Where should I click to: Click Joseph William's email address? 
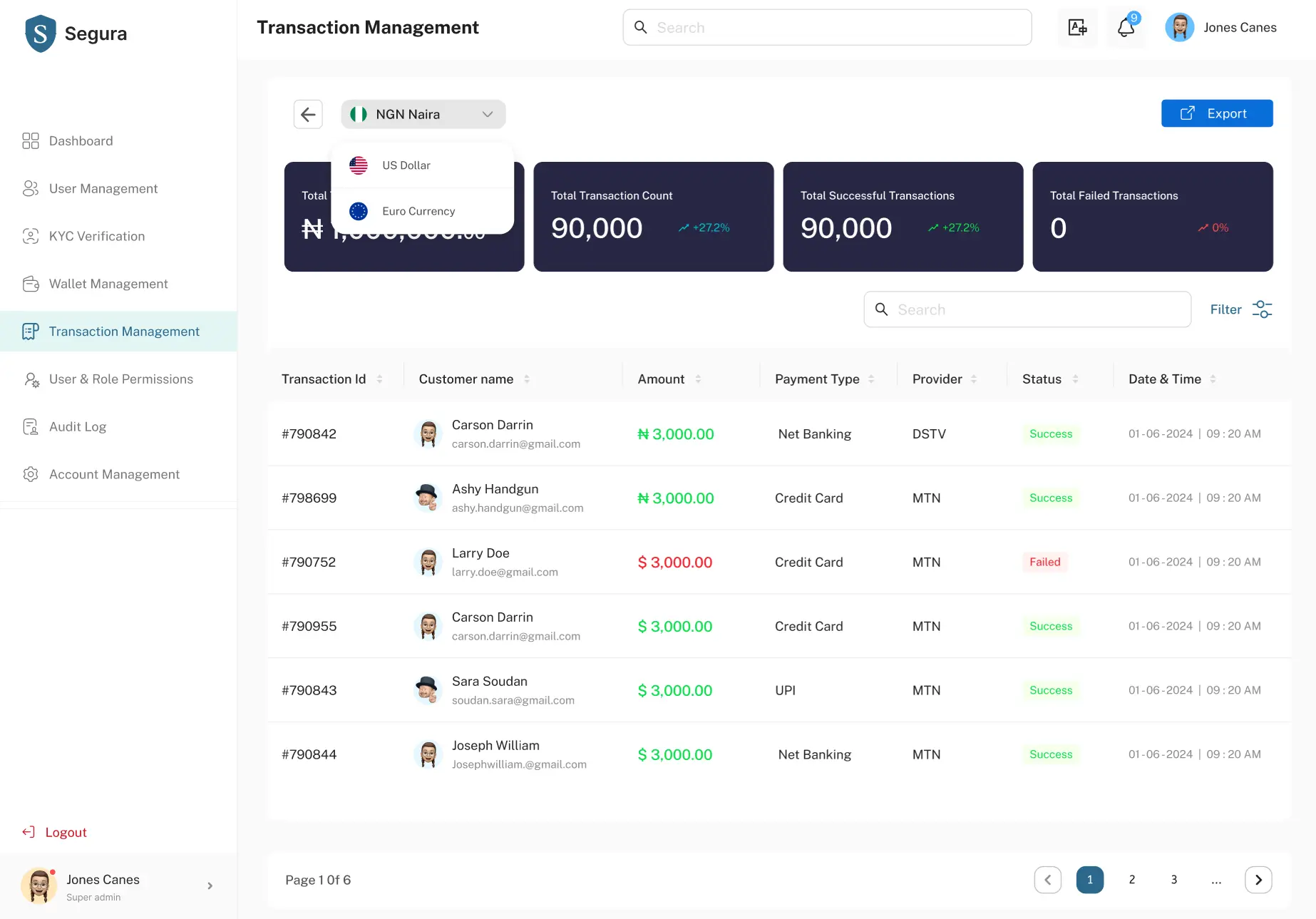coord(519,764)
